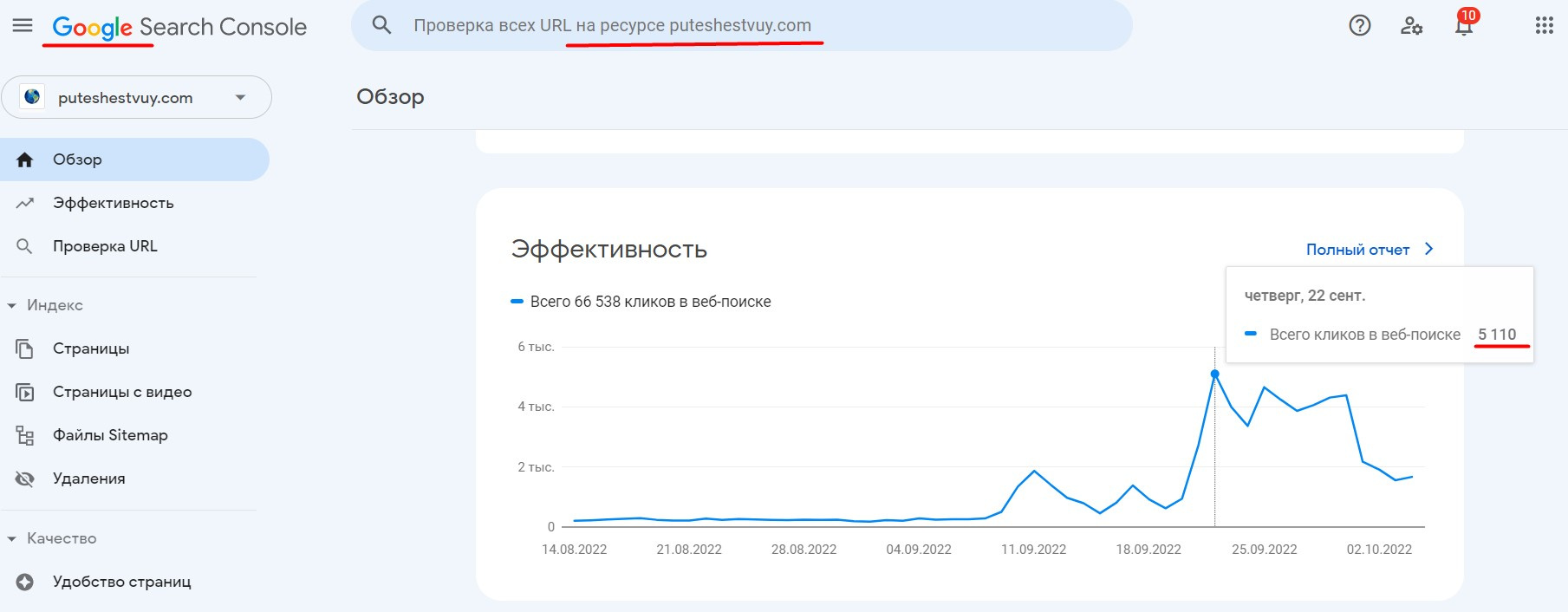Click the chart data point for 22 сент.
The width and height of the screenshot is (1568, 612).
pos(1214,374)
